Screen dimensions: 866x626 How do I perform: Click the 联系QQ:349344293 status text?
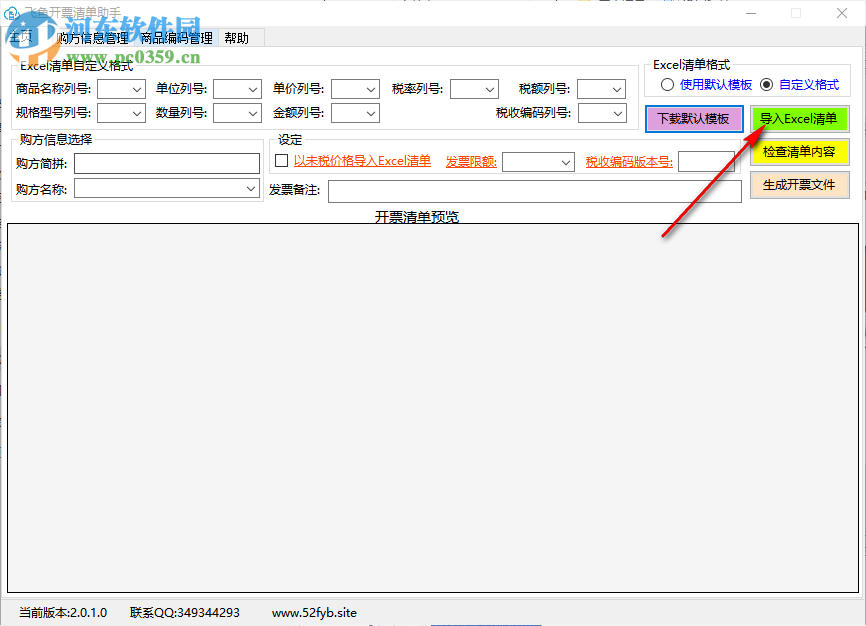click(x=185, y=613)
